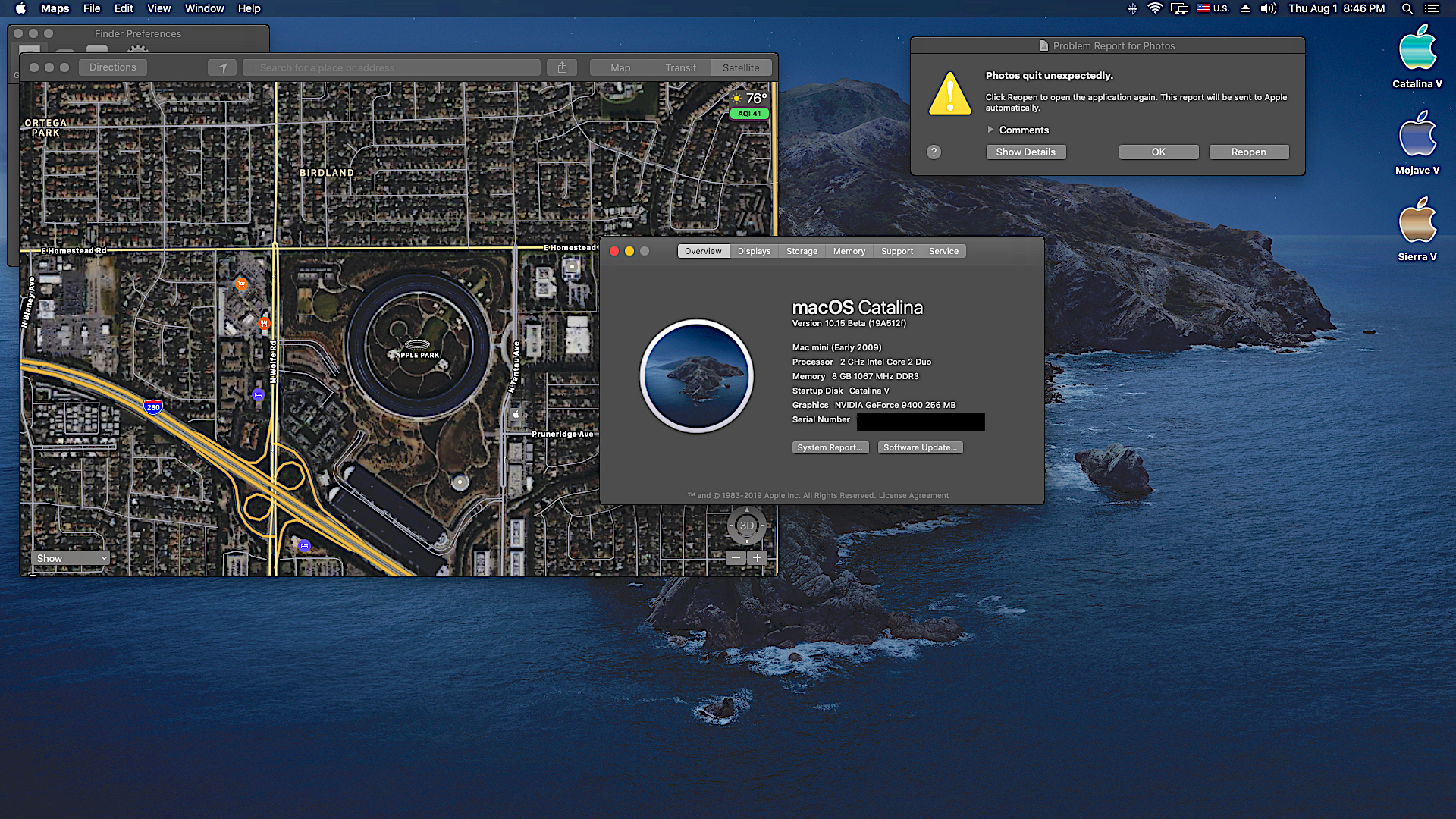Click the red restaurant pin near Wolfe Rd

click(264, 324)
